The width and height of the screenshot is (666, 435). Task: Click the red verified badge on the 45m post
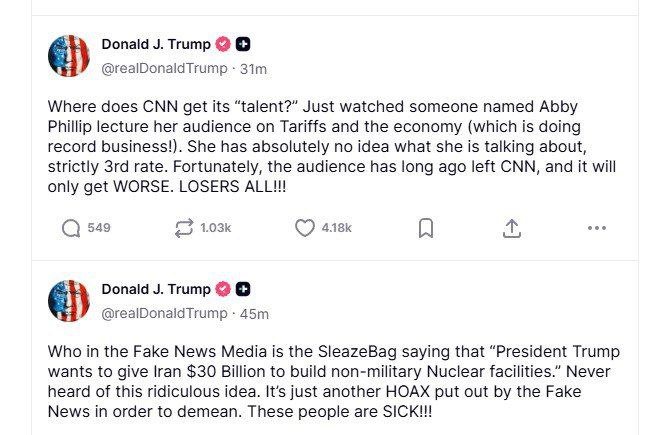pyautogui.click(x=224, y=289)
